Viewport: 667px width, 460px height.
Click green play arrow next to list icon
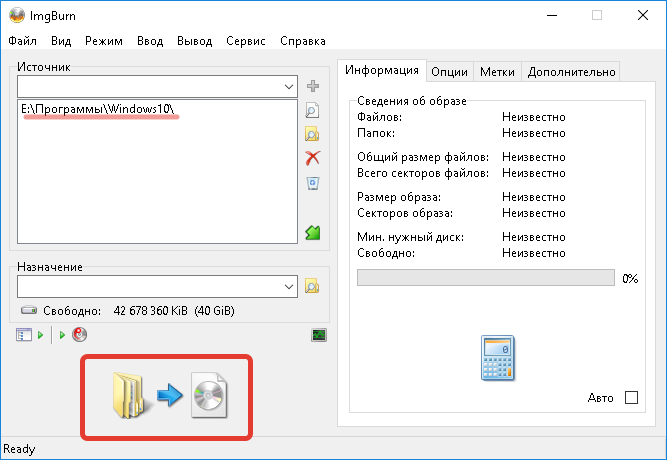pos(40,335)
